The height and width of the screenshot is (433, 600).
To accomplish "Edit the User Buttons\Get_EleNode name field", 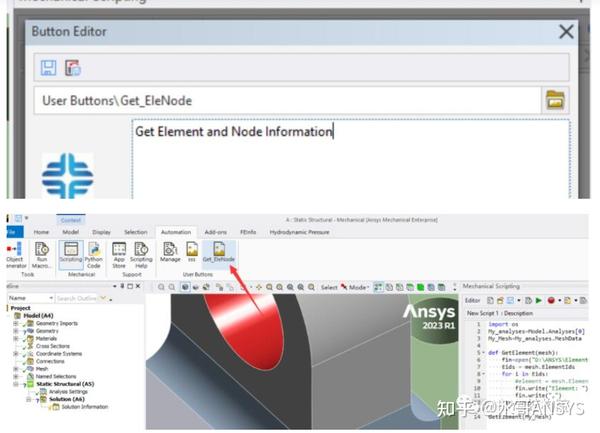I will 287,101.
